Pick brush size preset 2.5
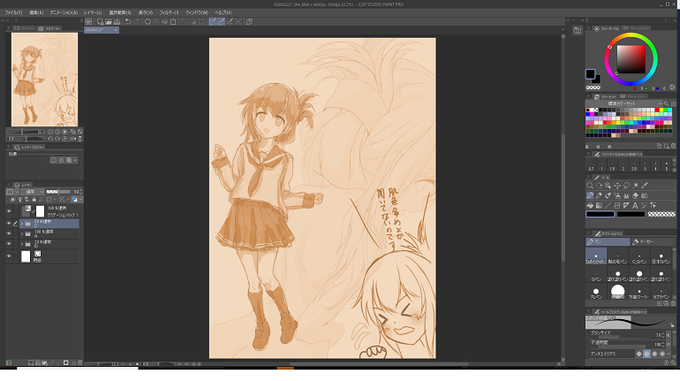 [634, 166]
